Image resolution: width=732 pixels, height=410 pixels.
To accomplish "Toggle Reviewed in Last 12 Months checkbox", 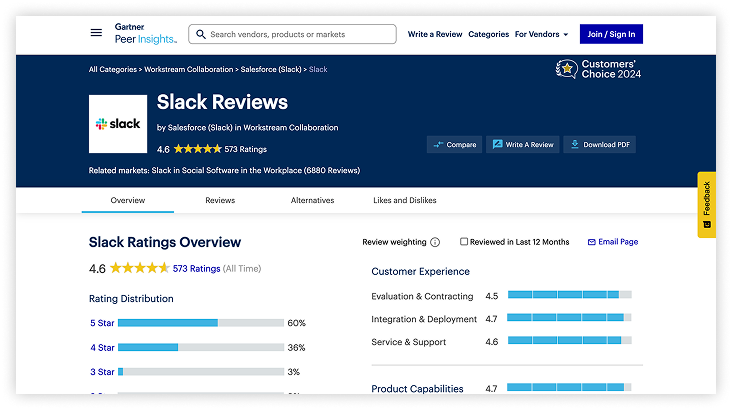I will click(464, 241).
